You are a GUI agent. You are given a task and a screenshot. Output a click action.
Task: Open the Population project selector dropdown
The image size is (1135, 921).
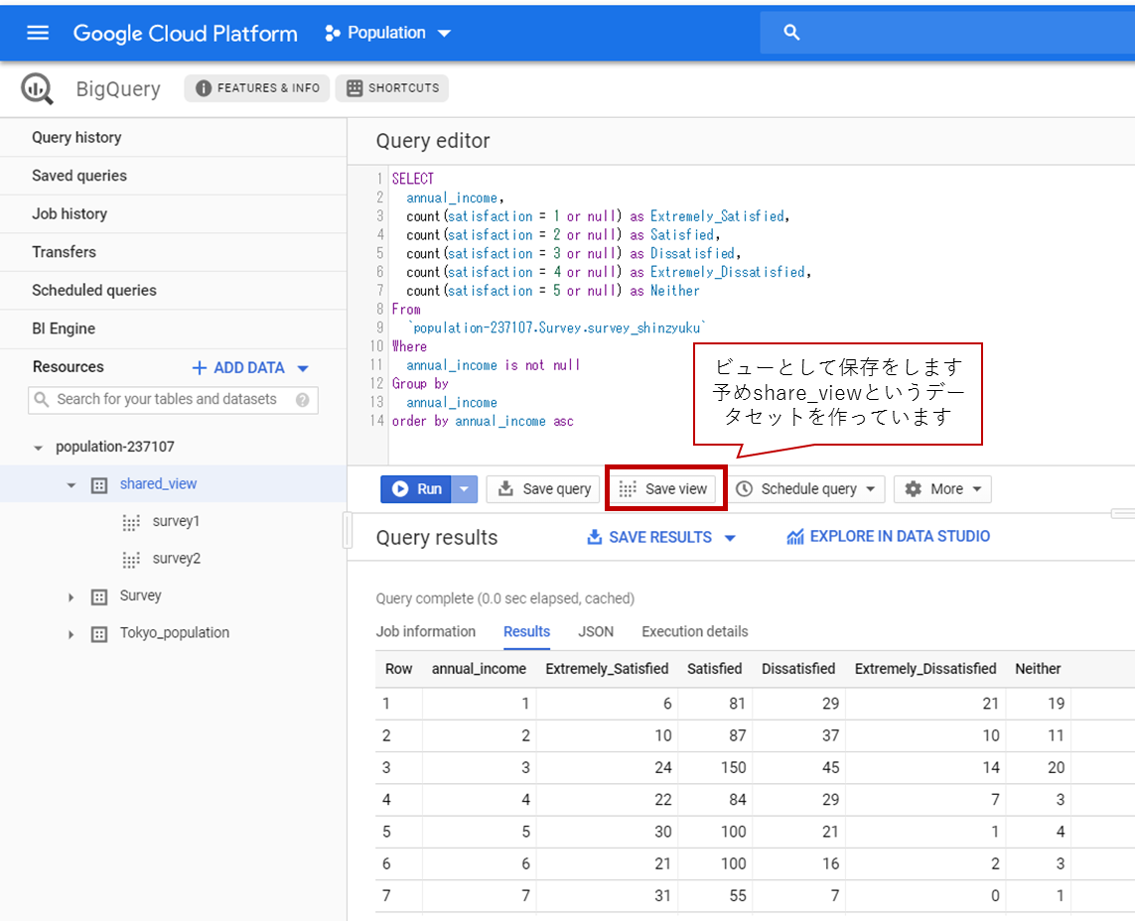click(x=388, y=33)
